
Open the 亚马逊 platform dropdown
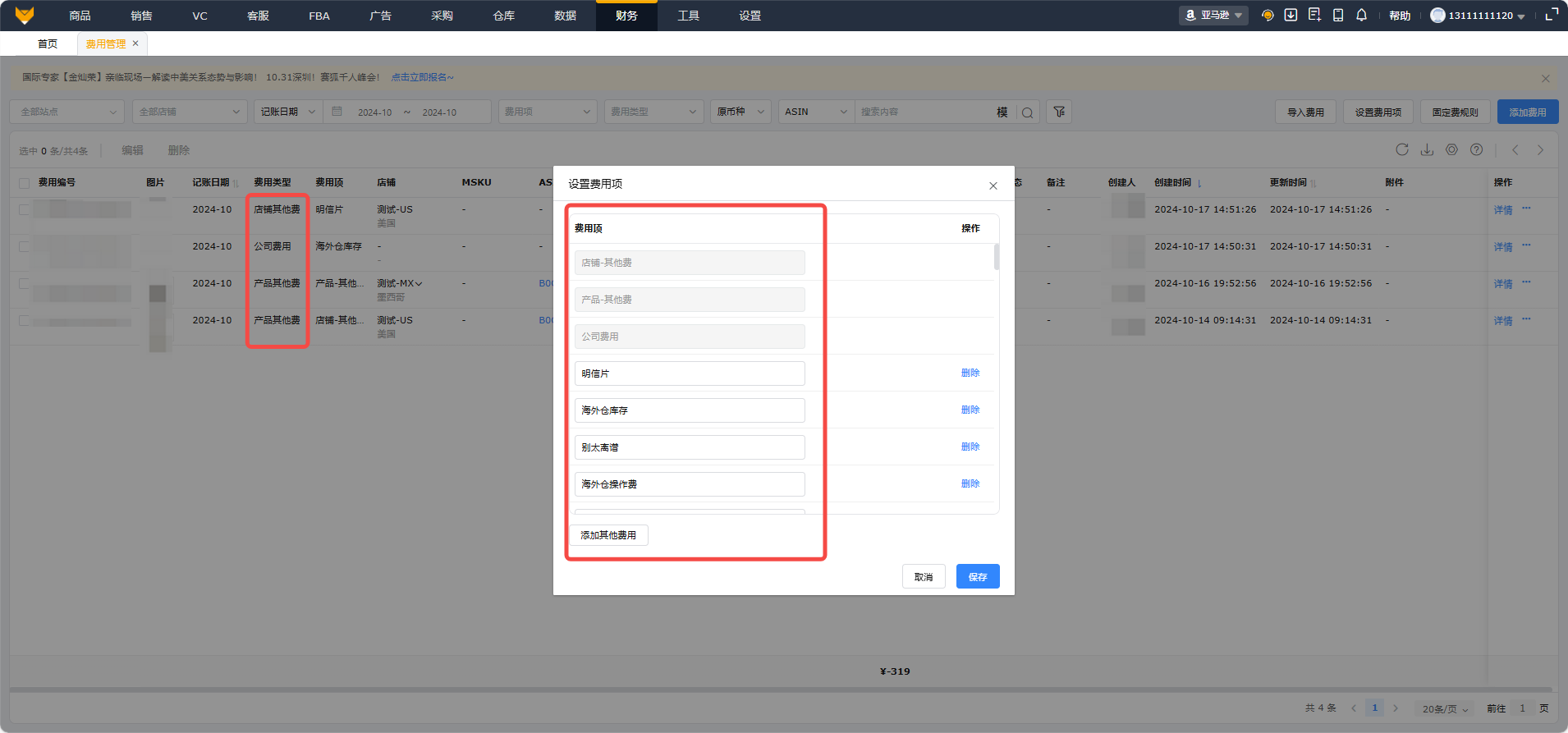(x=1213, y=16)
